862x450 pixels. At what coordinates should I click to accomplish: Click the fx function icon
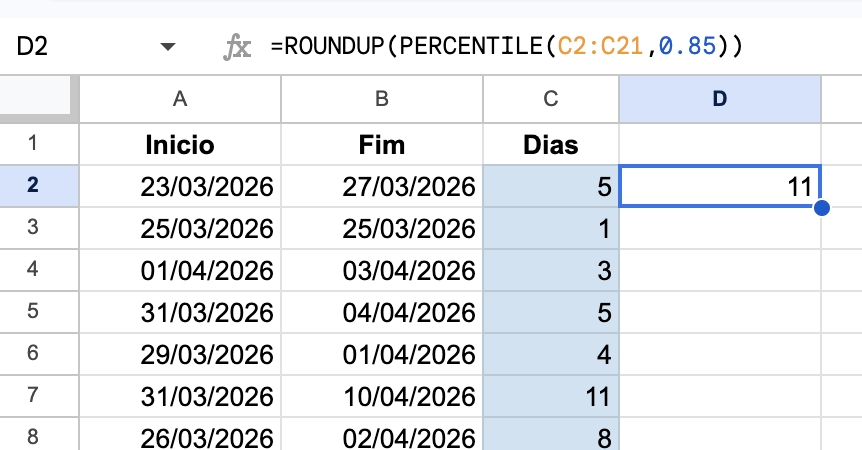(x=236, y=47)
